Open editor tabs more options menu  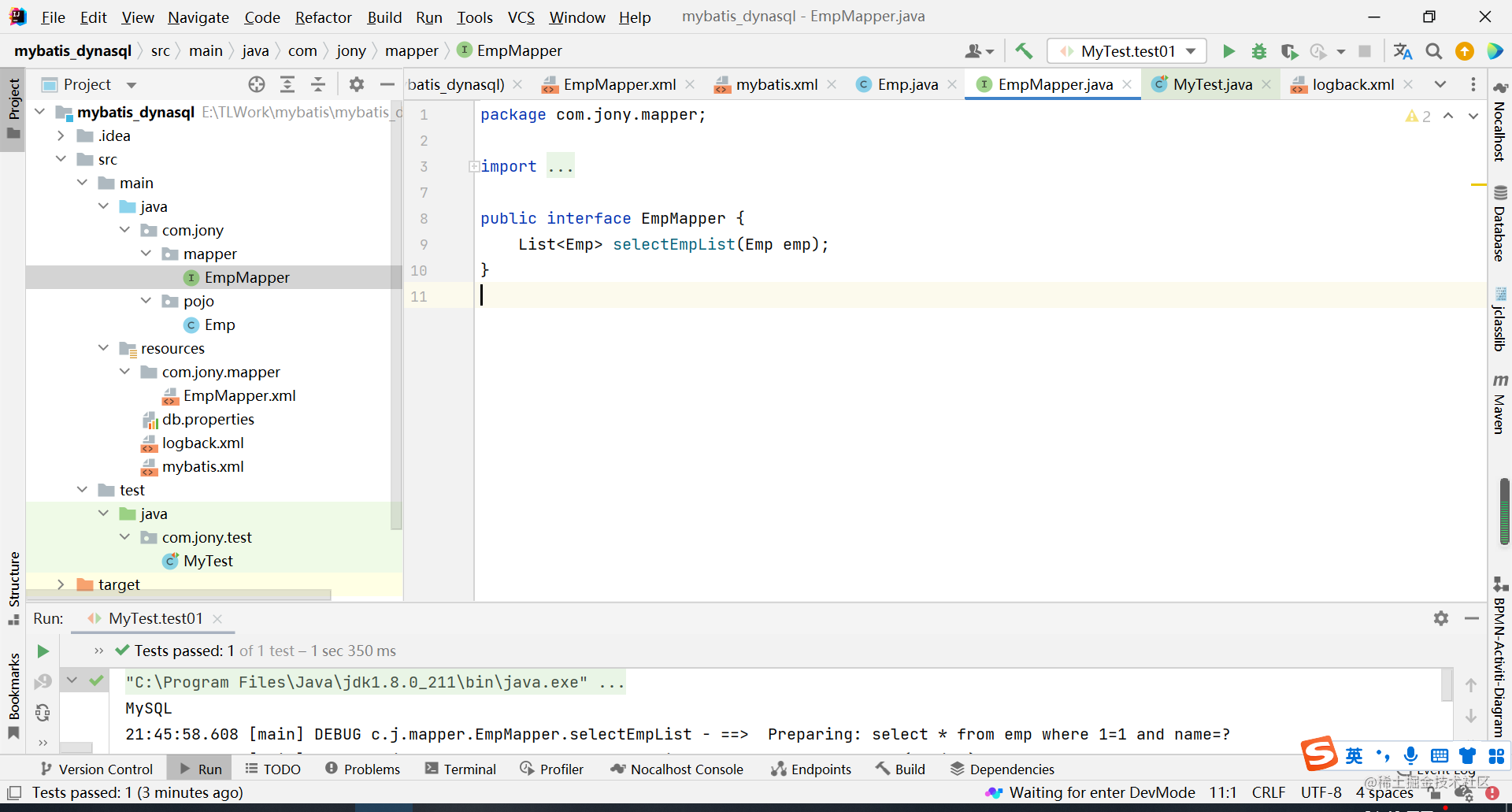(1473, 84)
